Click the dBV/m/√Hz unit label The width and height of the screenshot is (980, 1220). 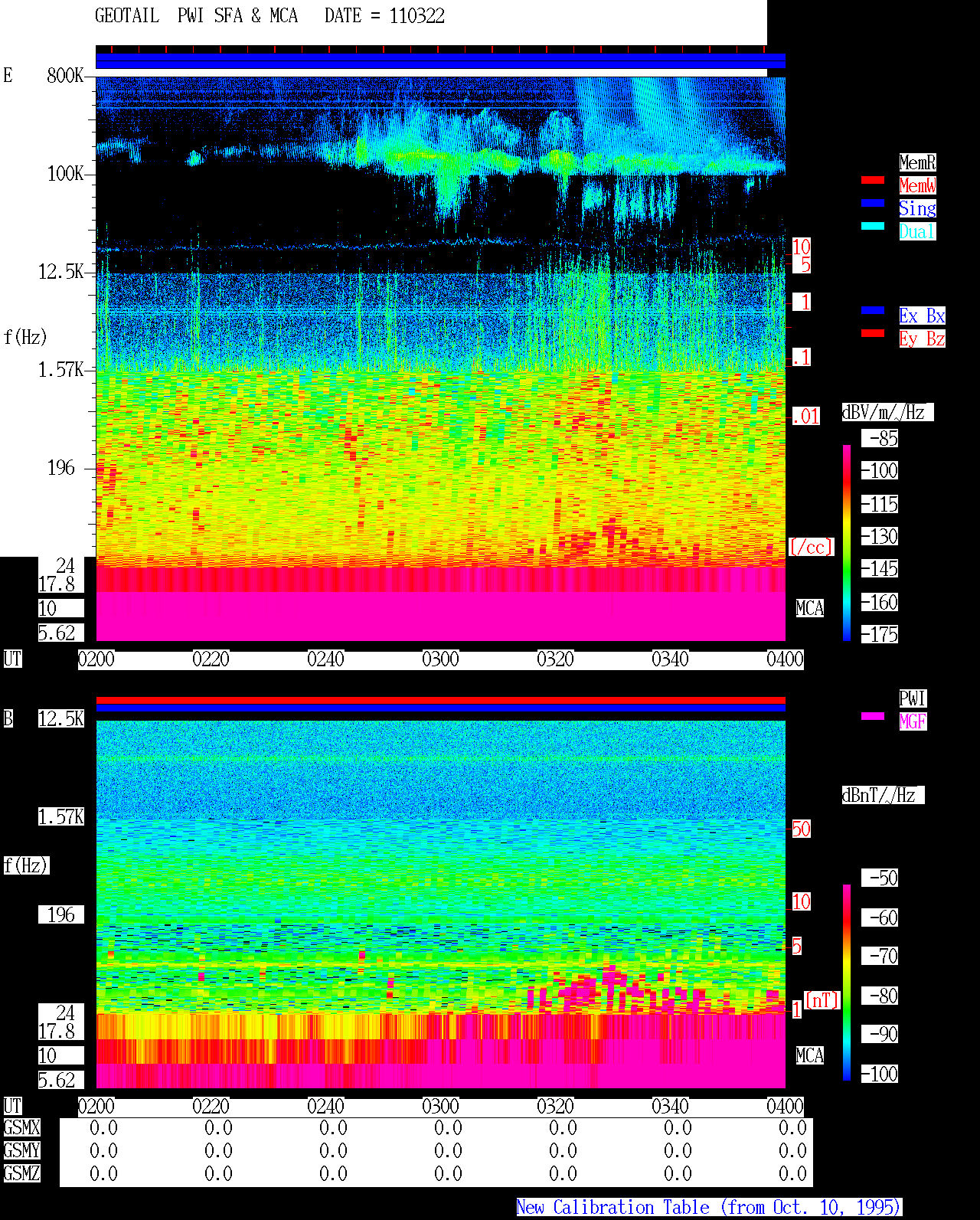[887, 412]
